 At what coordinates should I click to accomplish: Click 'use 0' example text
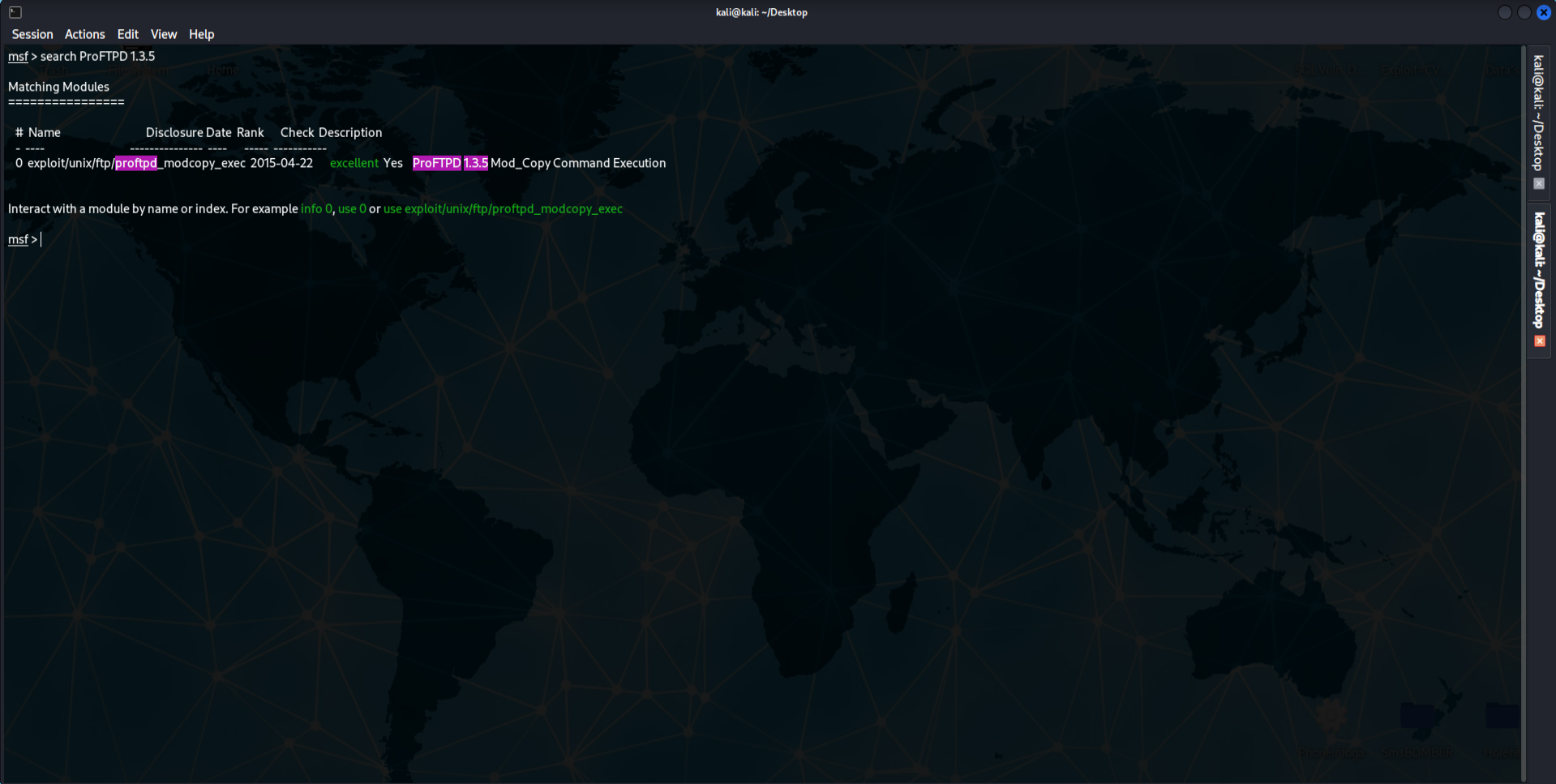tap(352, 208)
